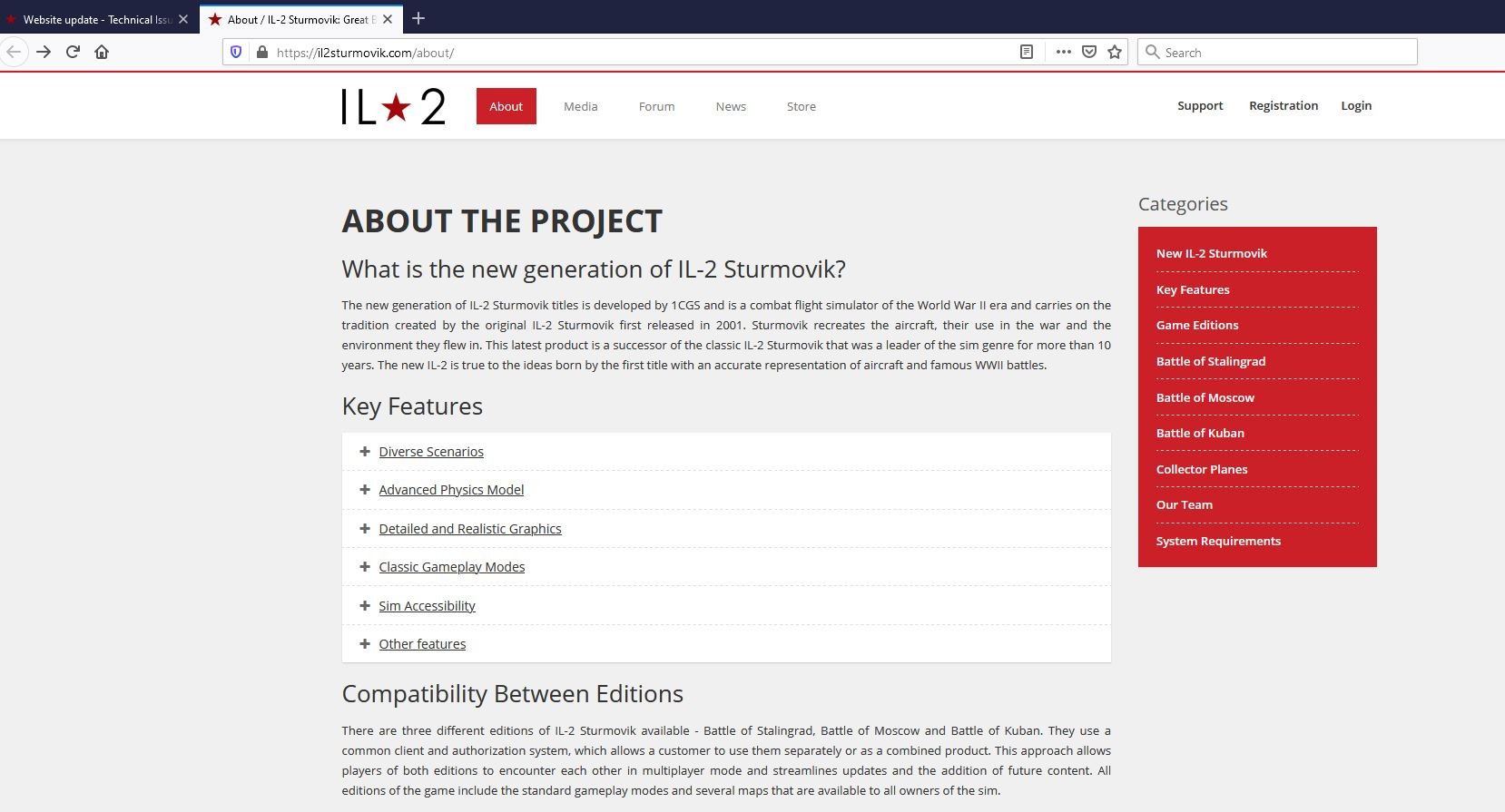This screenshot has height=812, width=1505.
Task: Toggle reader view icon in address bar
Action: (x=1027, y=53)
